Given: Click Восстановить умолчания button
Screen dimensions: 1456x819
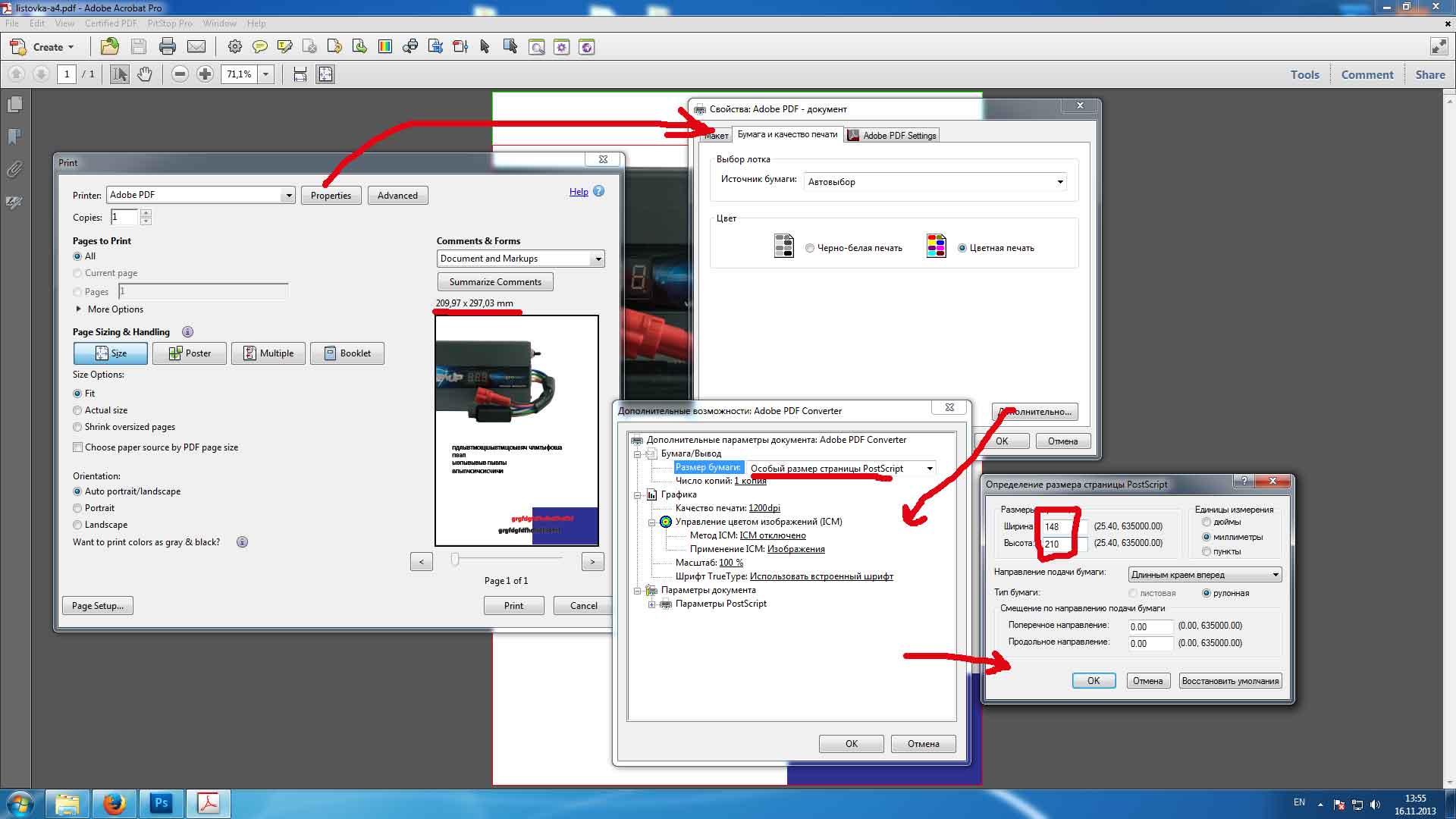Looking at the screenshot, I should pos(1230,680).
